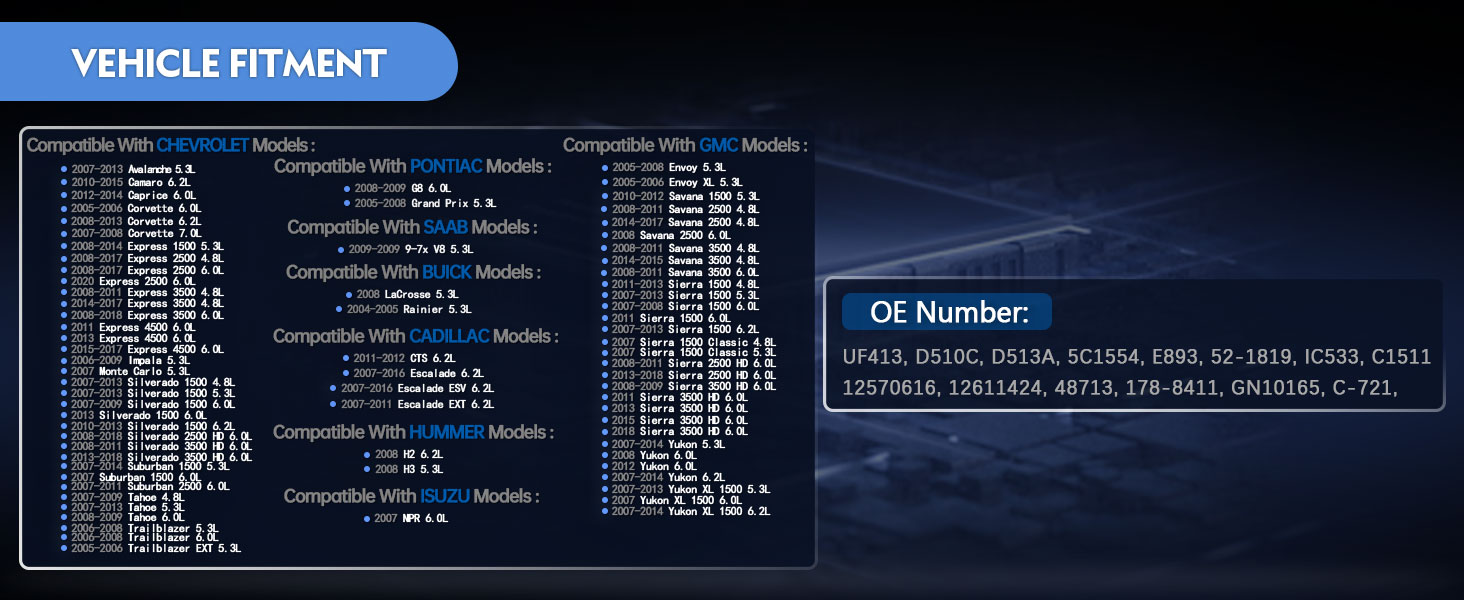Select the Compatible With CHEVROLET Models heading
The height and width of the screenshot is (600, 1464).
[171, 145]
